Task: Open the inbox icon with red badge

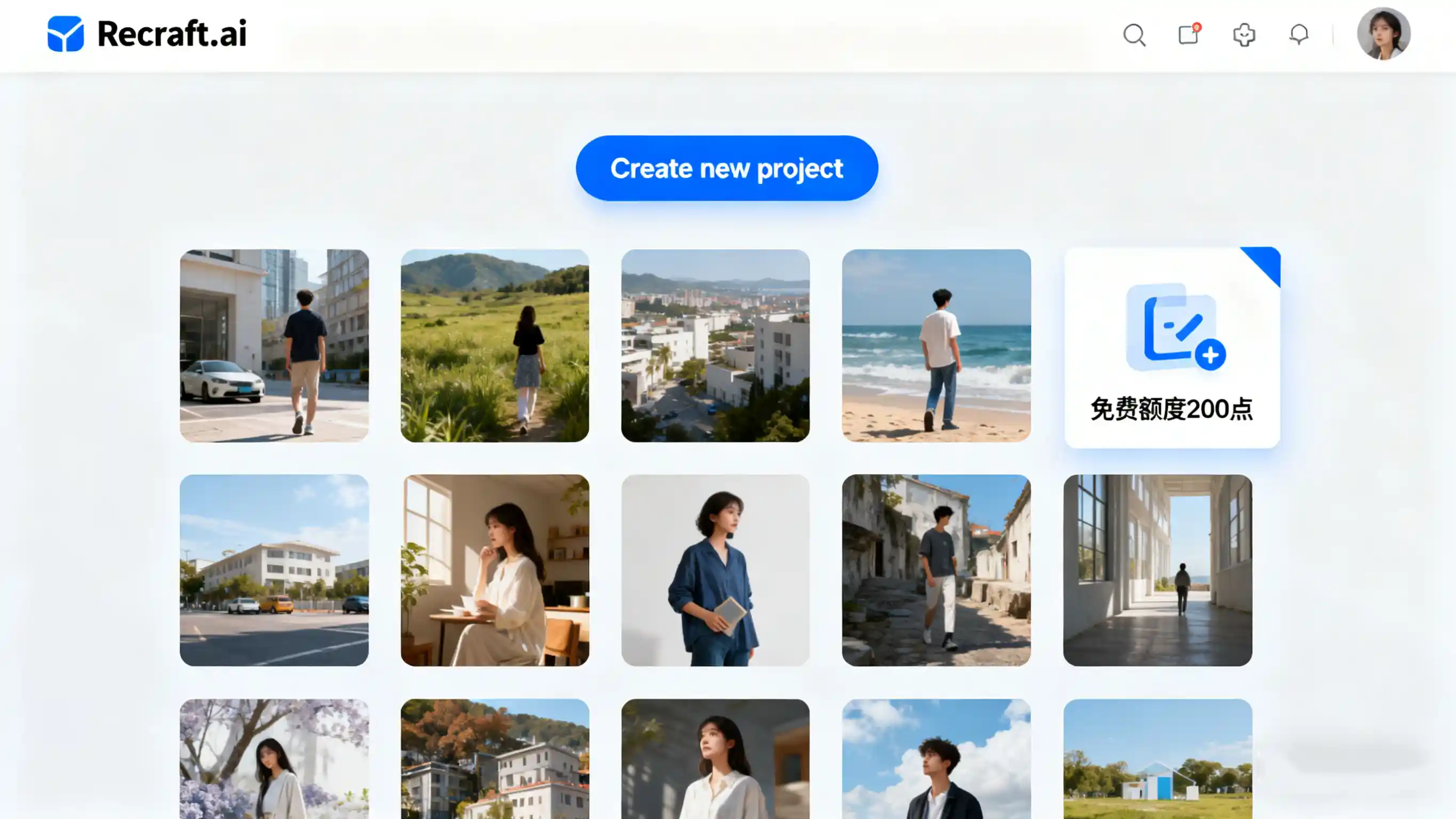Action: coord(1188,34)
